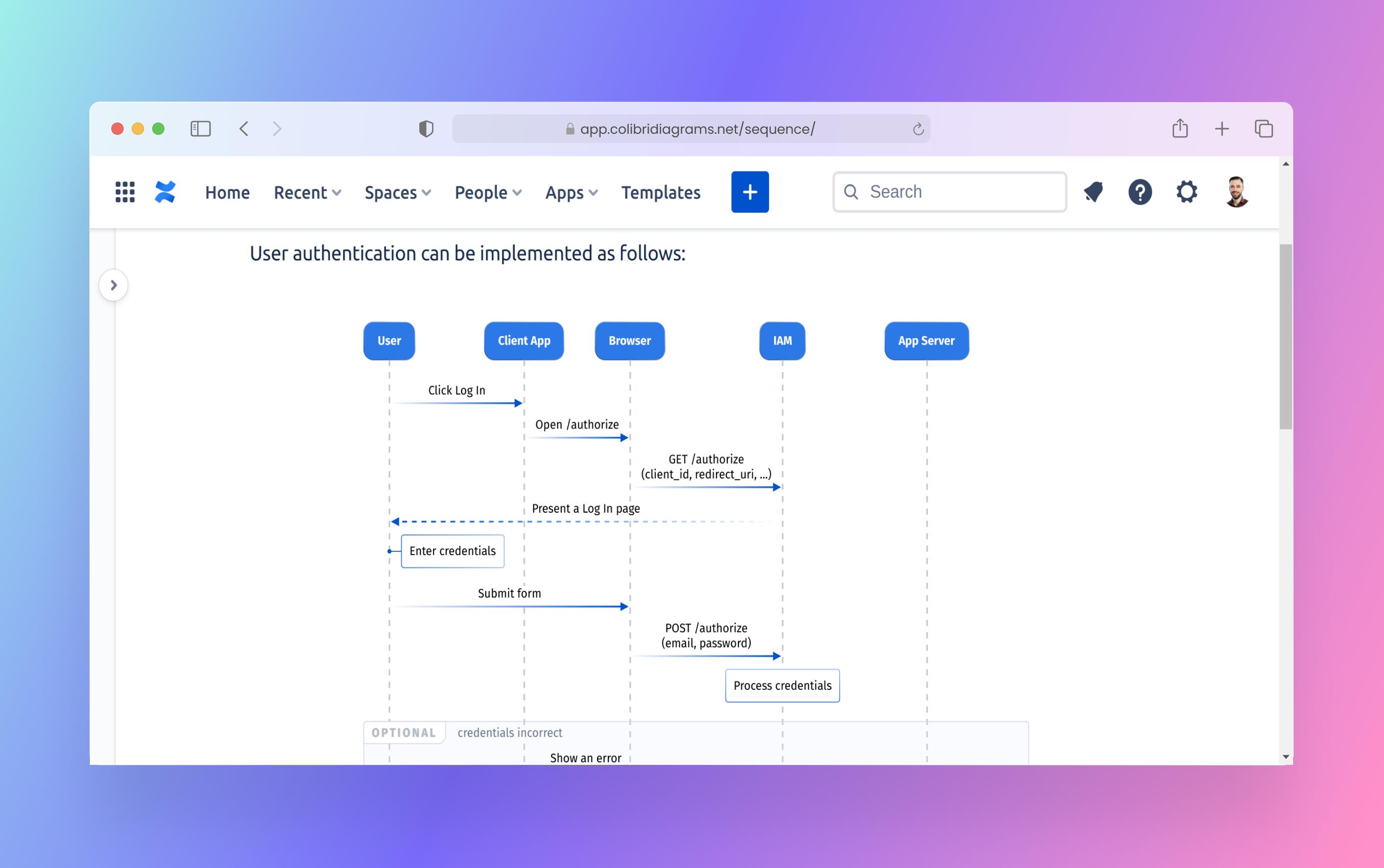Go back with the browser back arrow
Viewport: 1384px width, 868px height.
[244, 129]
